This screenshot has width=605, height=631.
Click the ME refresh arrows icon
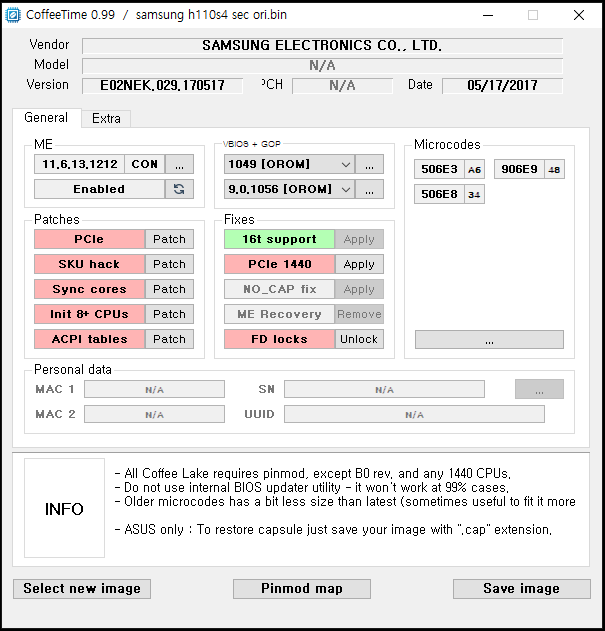pos(179,189)
